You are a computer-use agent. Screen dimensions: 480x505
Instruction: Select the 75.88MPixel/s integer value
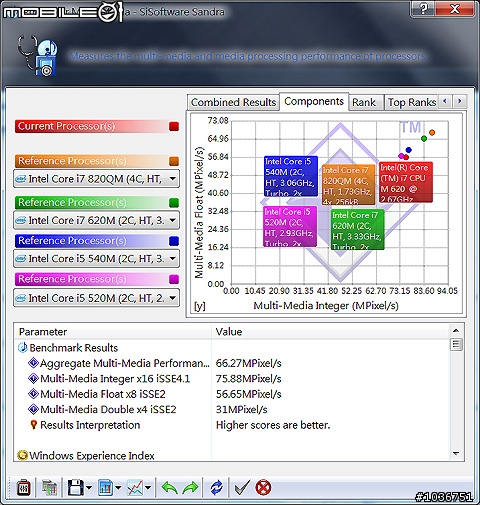click(x=249, y=379)
